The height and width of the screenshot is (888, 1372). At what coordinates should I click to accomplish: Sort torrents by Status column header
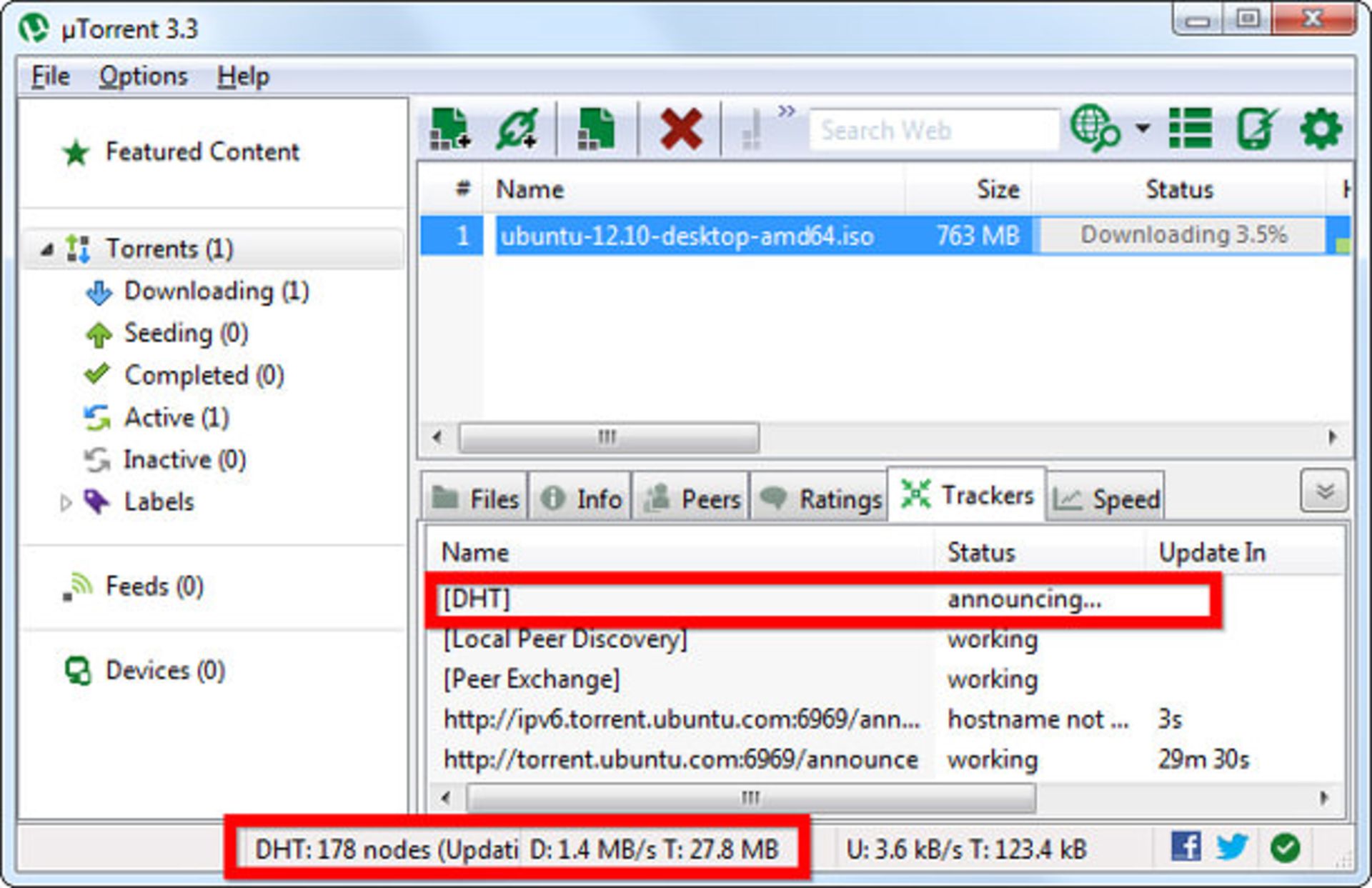[x=1179, y=189]
